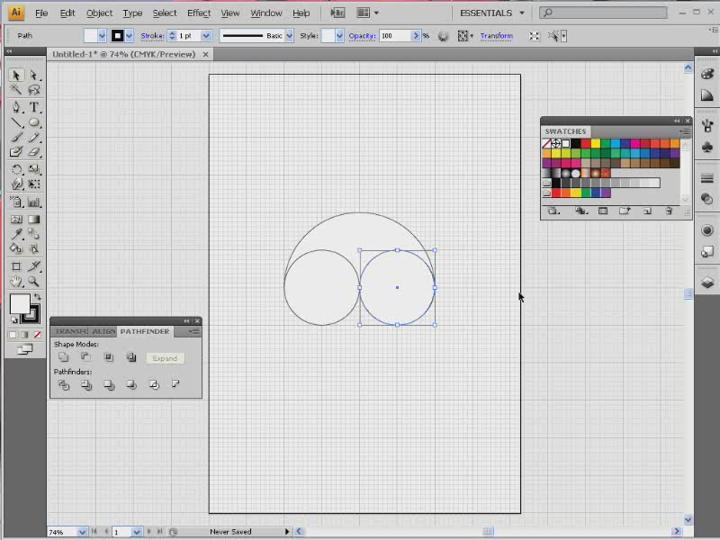The height and width of the screenshot is (540, 720).
Task: Open the stroke color dropdown in control bar
Action: tap(129, 35)
